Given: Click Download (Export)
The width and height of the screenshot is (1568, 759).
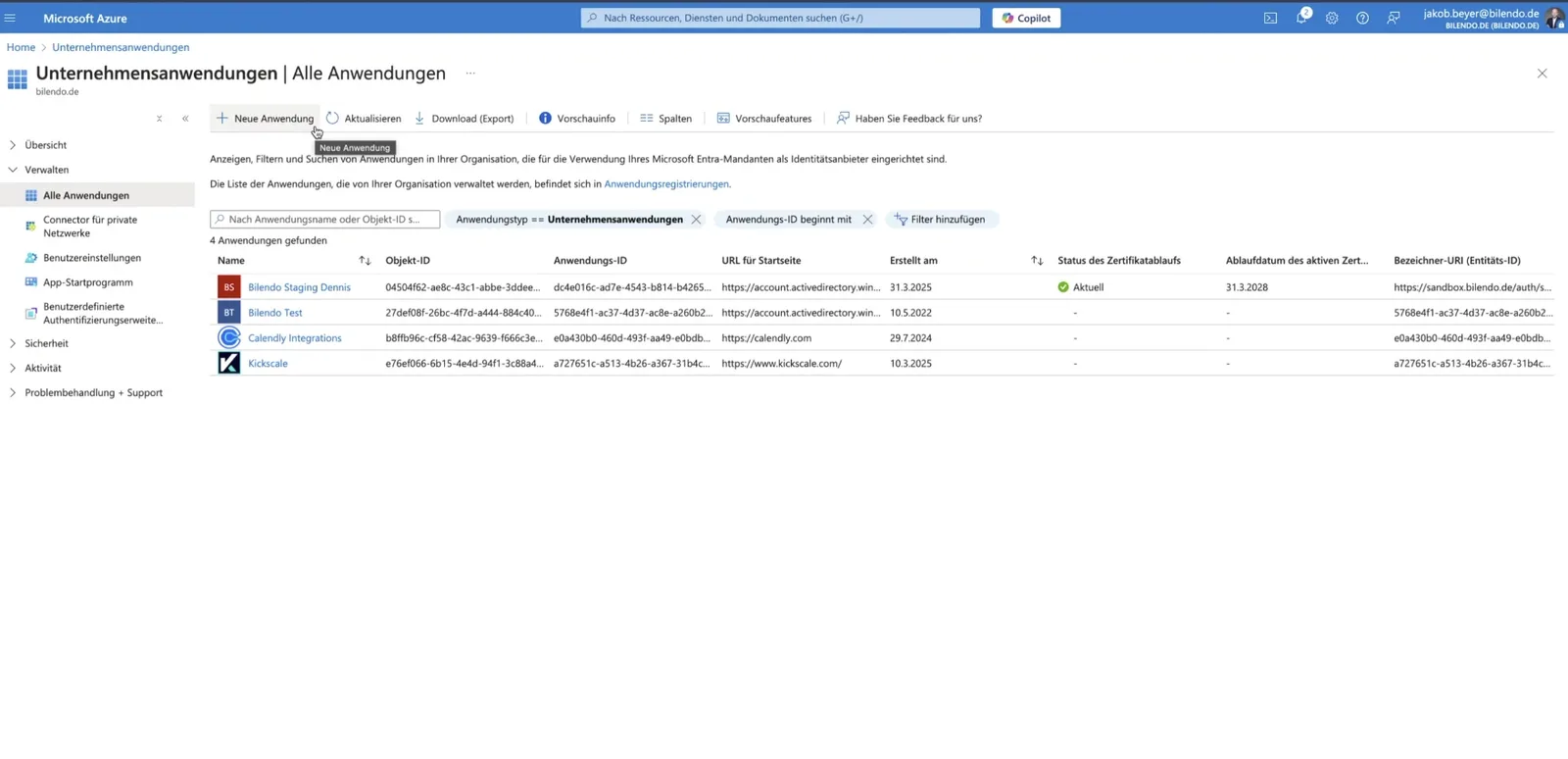Looking at the screenshot, I should pyautogui.click(x=464, y=118).
